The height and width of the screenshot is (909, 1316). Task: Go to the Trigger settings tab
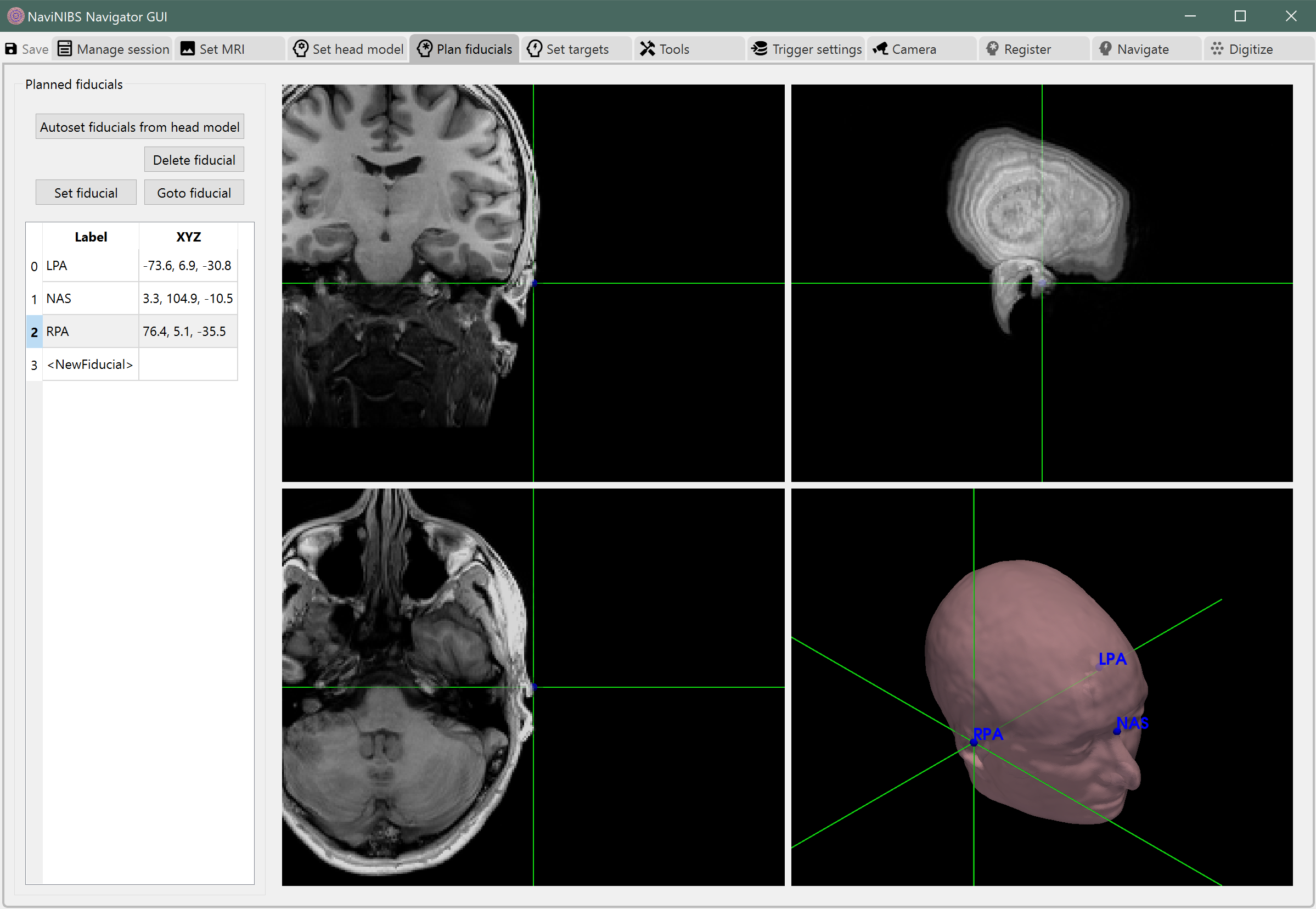coord(806,49)
